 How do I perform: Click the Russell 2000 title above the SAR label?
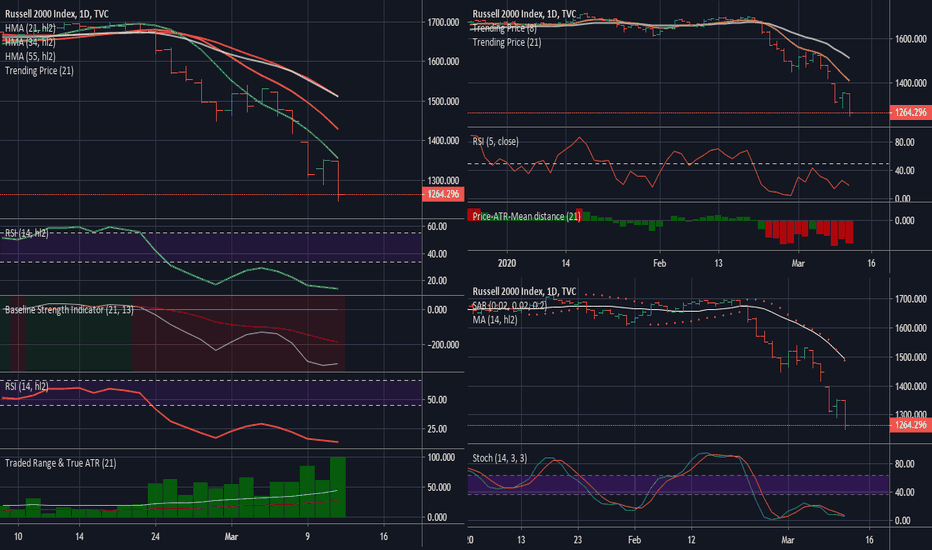click(x=524, y=291)
